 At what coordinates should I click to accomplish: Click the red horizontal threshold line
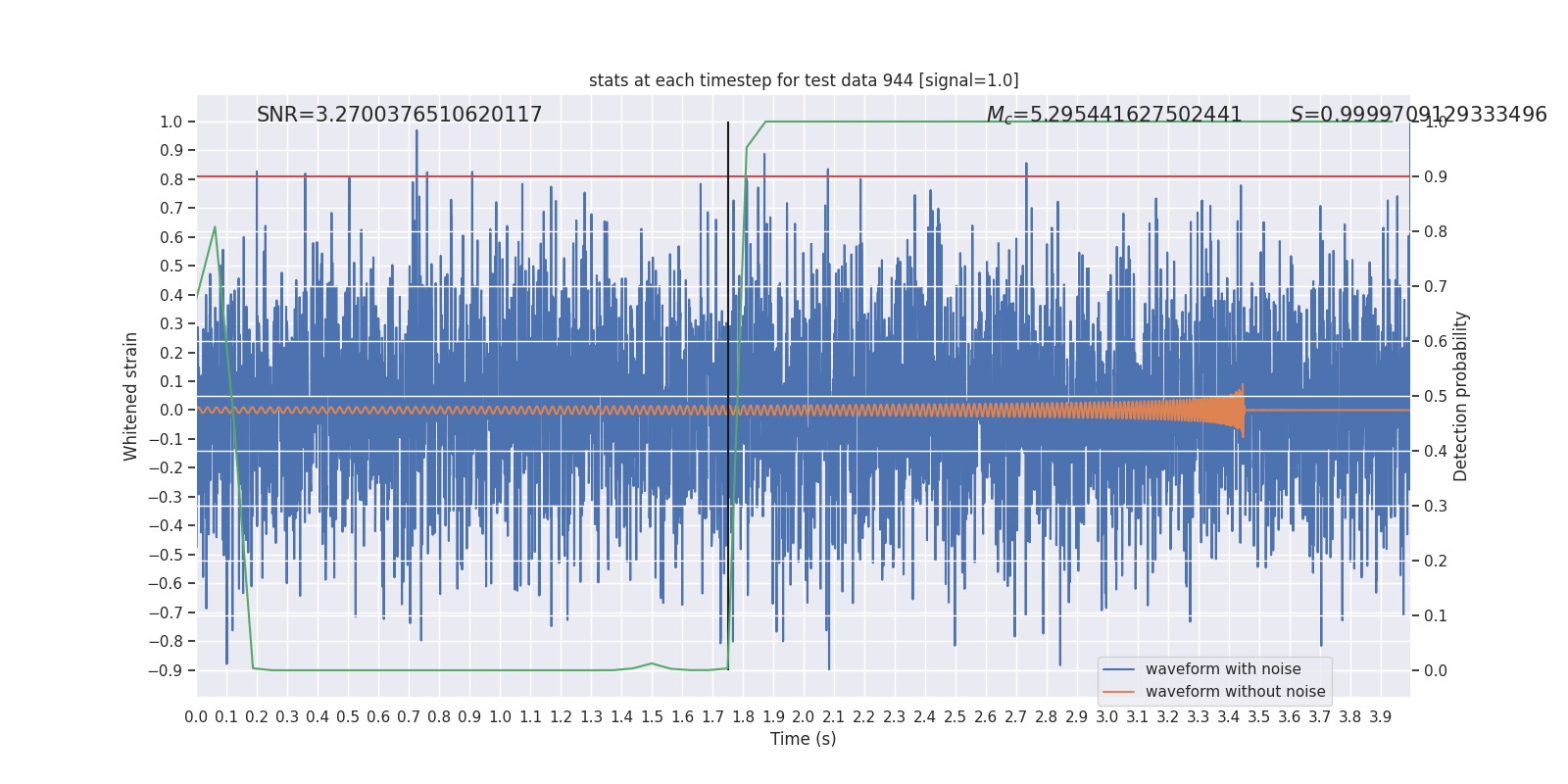click(x=804, y=176)
